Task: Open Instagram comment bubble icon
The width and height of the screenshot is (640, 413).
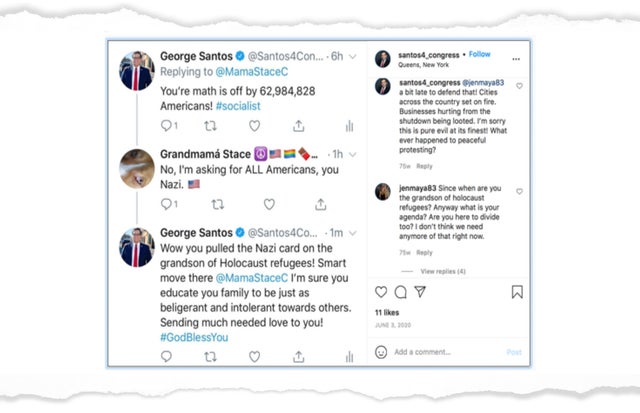Action: 401,292
